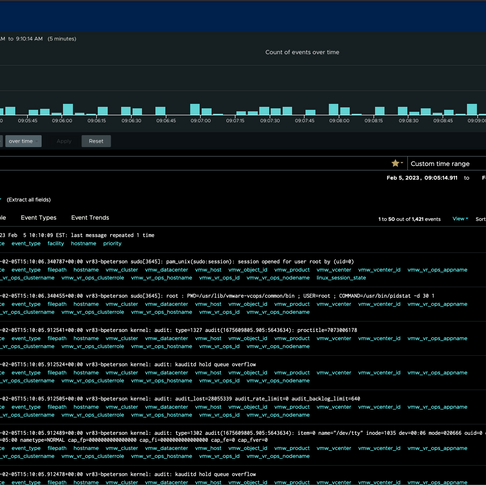Click the '1 to 50 out of 1,421 events' text
486x485 pixels.
pos(409,219)
